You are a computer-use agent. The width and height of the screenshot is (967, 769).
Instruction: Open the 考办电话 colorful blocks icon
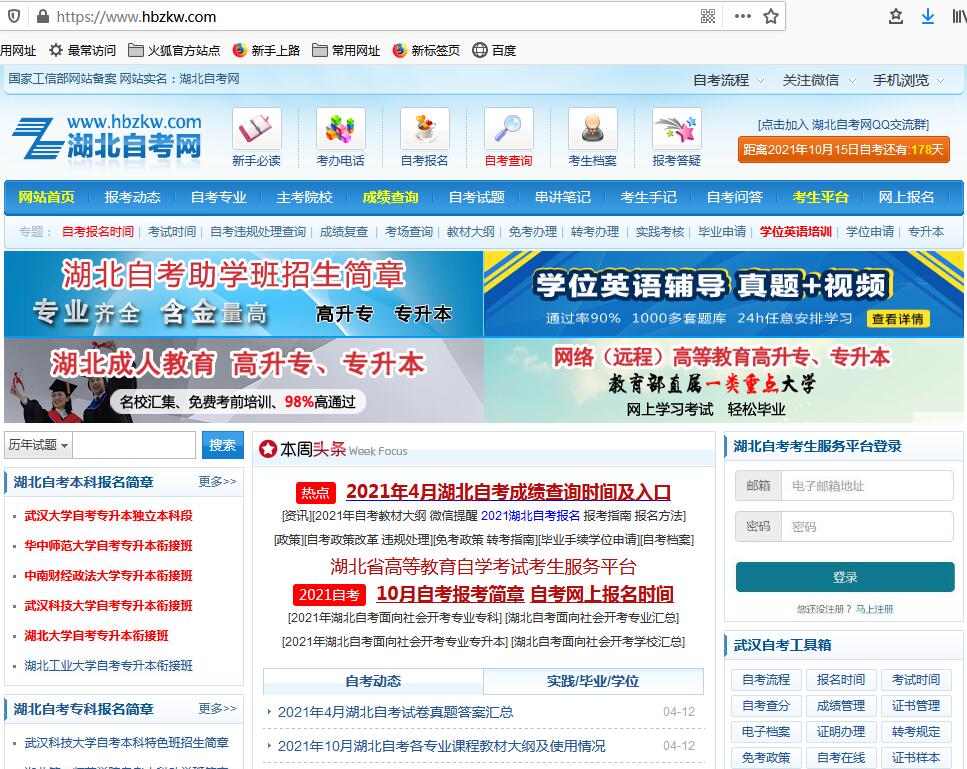point(340,128)
